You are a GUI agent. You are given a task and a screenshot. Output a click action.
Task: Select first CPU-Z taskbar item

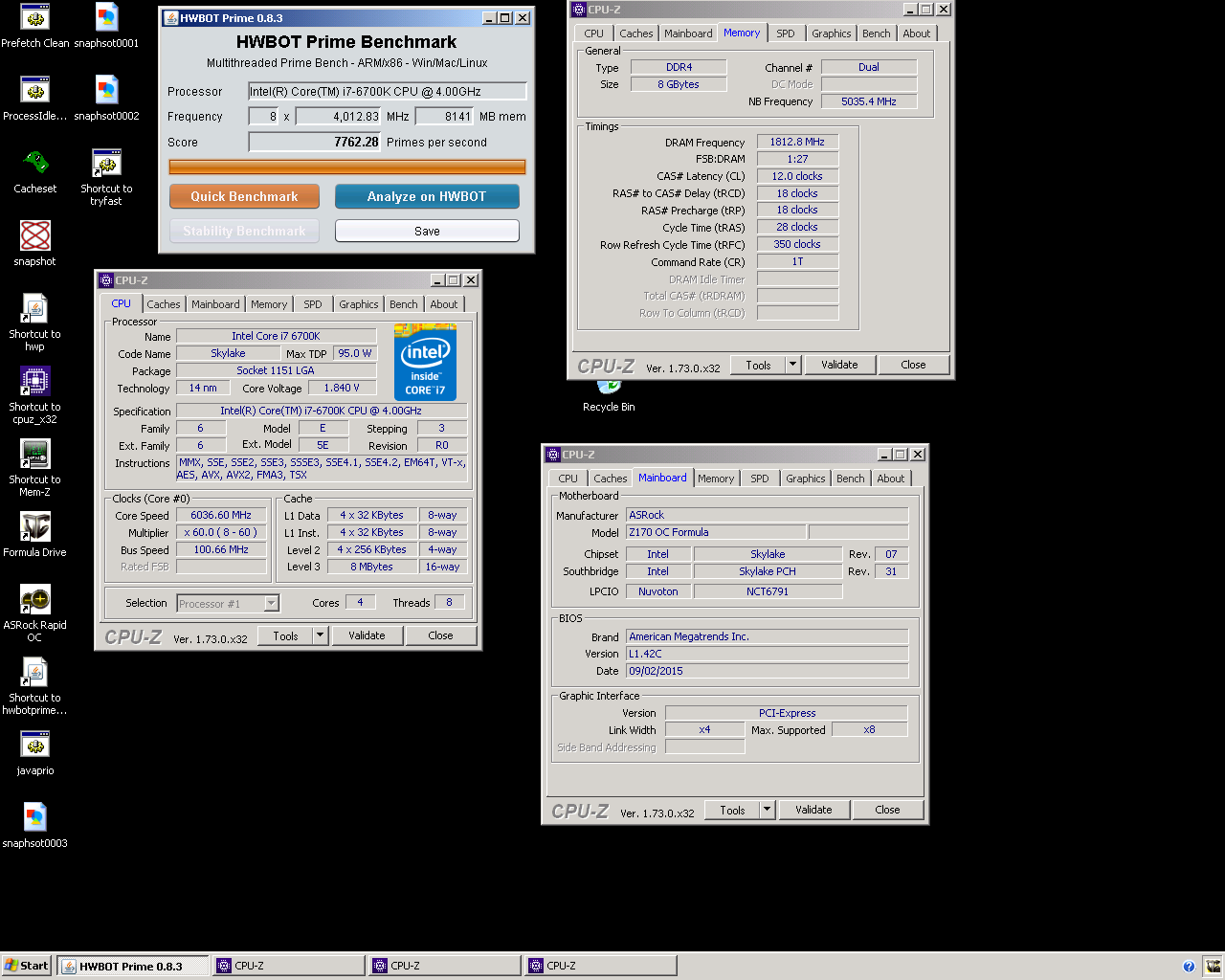(290, 966)
